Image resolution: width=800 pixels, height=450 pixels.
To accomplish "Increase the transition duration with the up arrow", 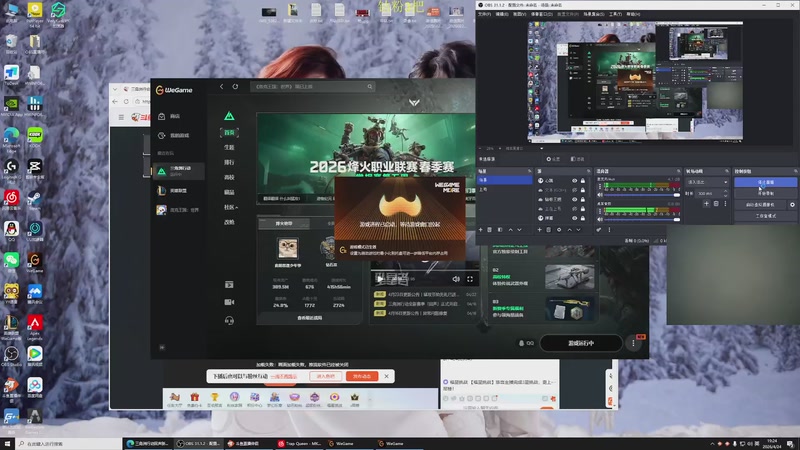I will (x=726, y=191).
